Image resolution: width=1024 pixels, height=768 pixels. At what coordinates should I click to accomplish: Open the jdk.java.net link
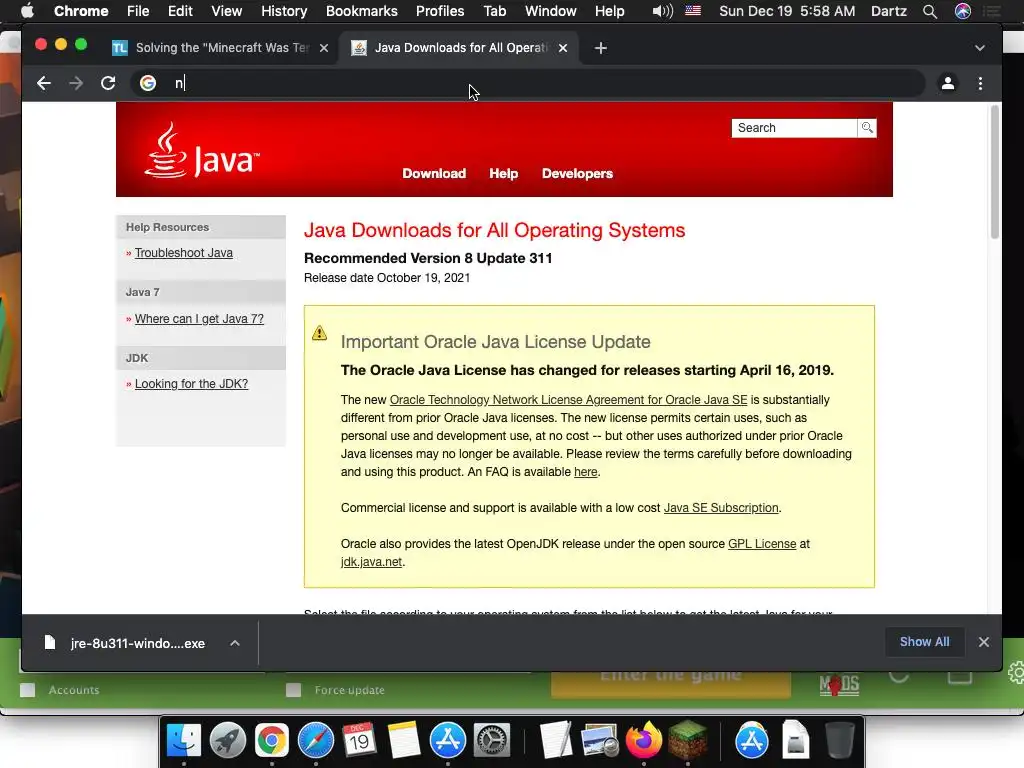(x=371, y=562)
